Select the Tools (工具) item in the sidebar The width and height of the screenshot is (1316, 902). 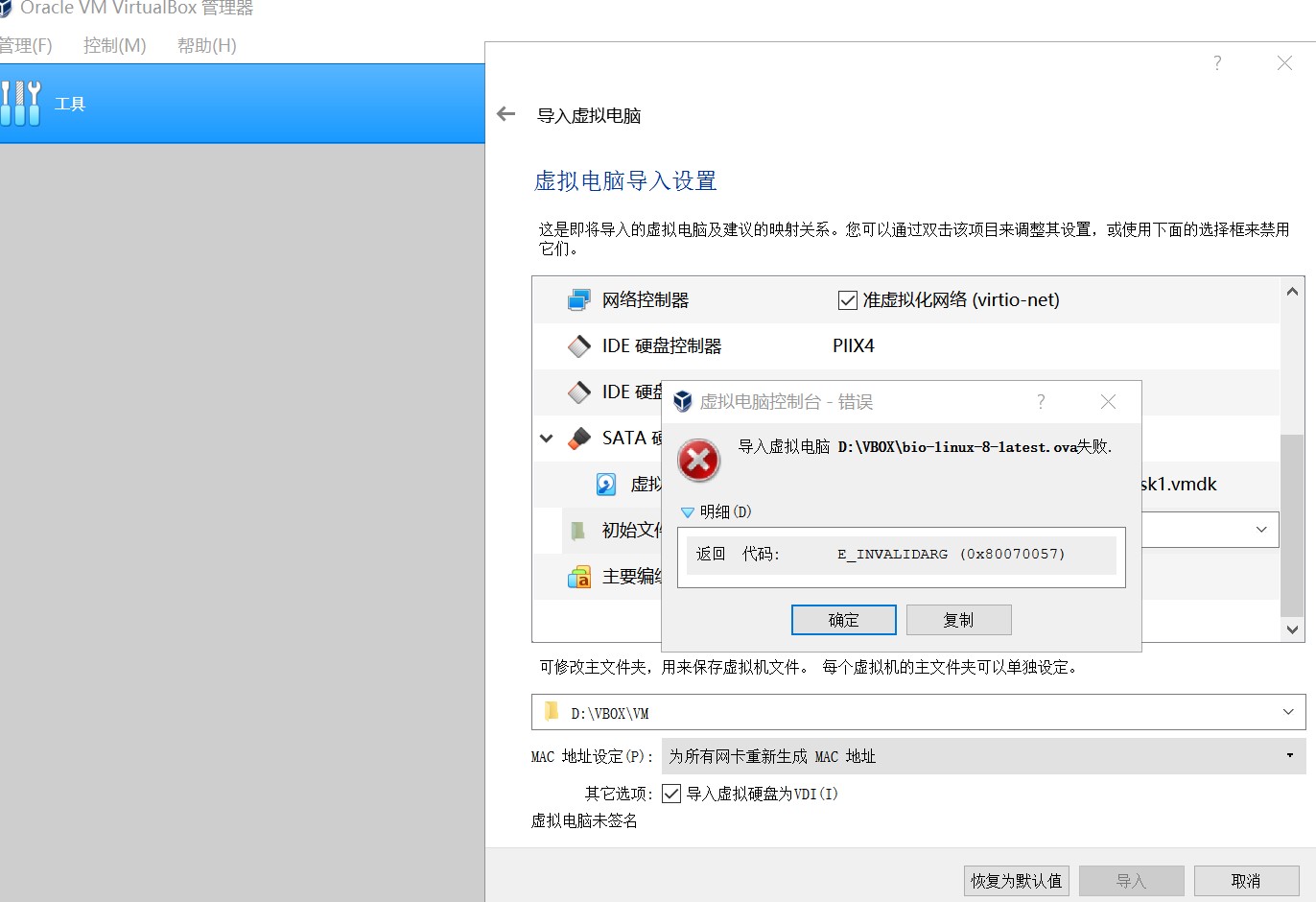(242, 104)
